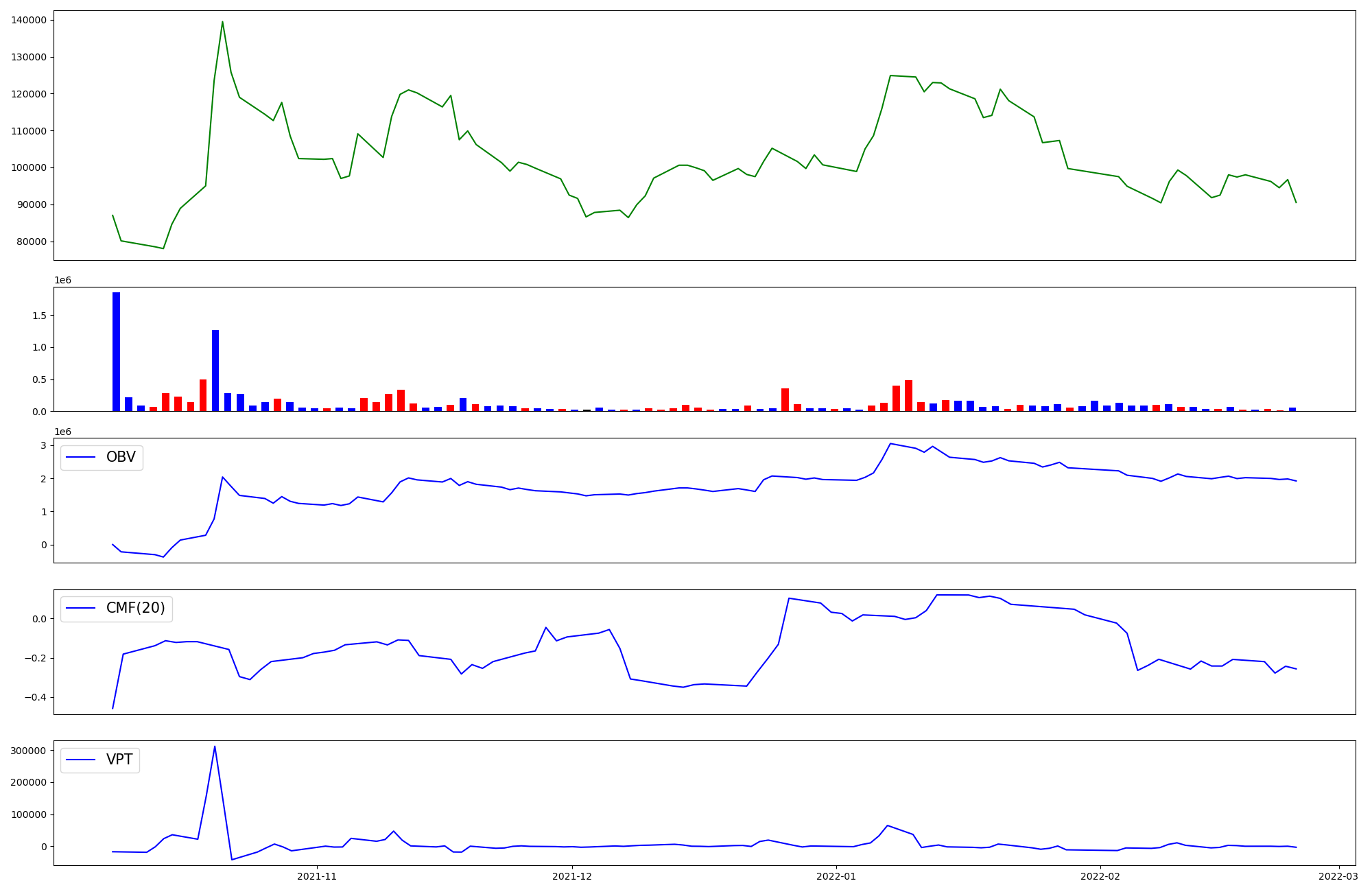
Task: Click the 2022-01 x-axis tick label
Action: [x=836, y=876]
